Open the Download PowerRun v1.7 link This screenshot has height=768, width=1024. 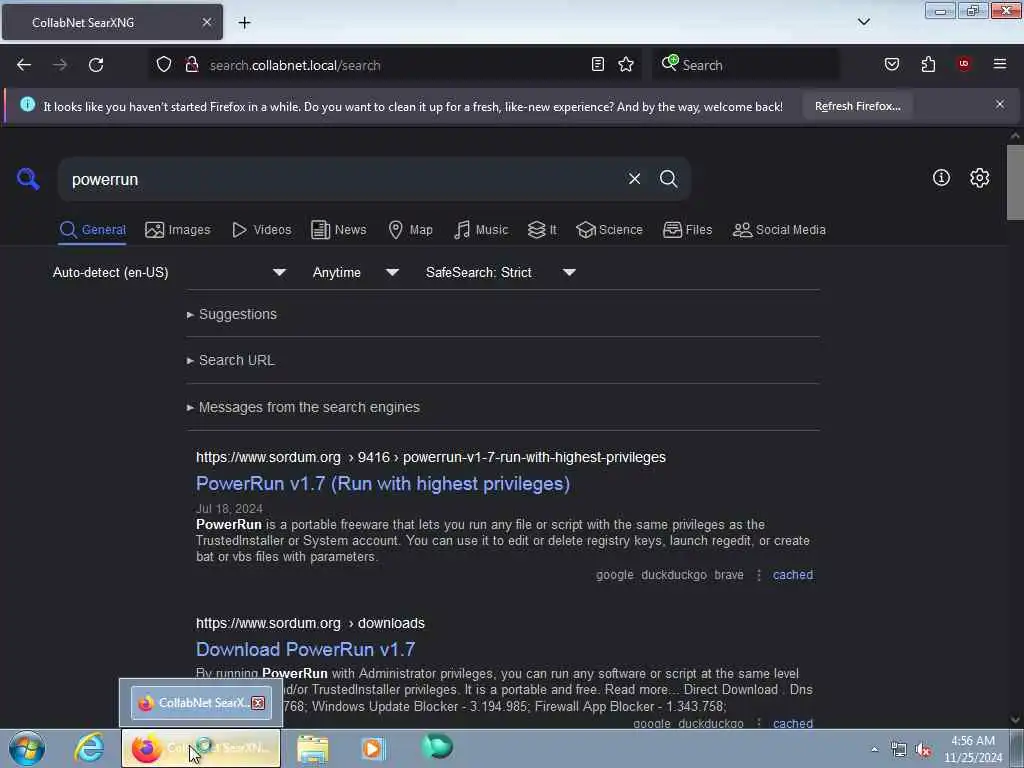point(306,649)
